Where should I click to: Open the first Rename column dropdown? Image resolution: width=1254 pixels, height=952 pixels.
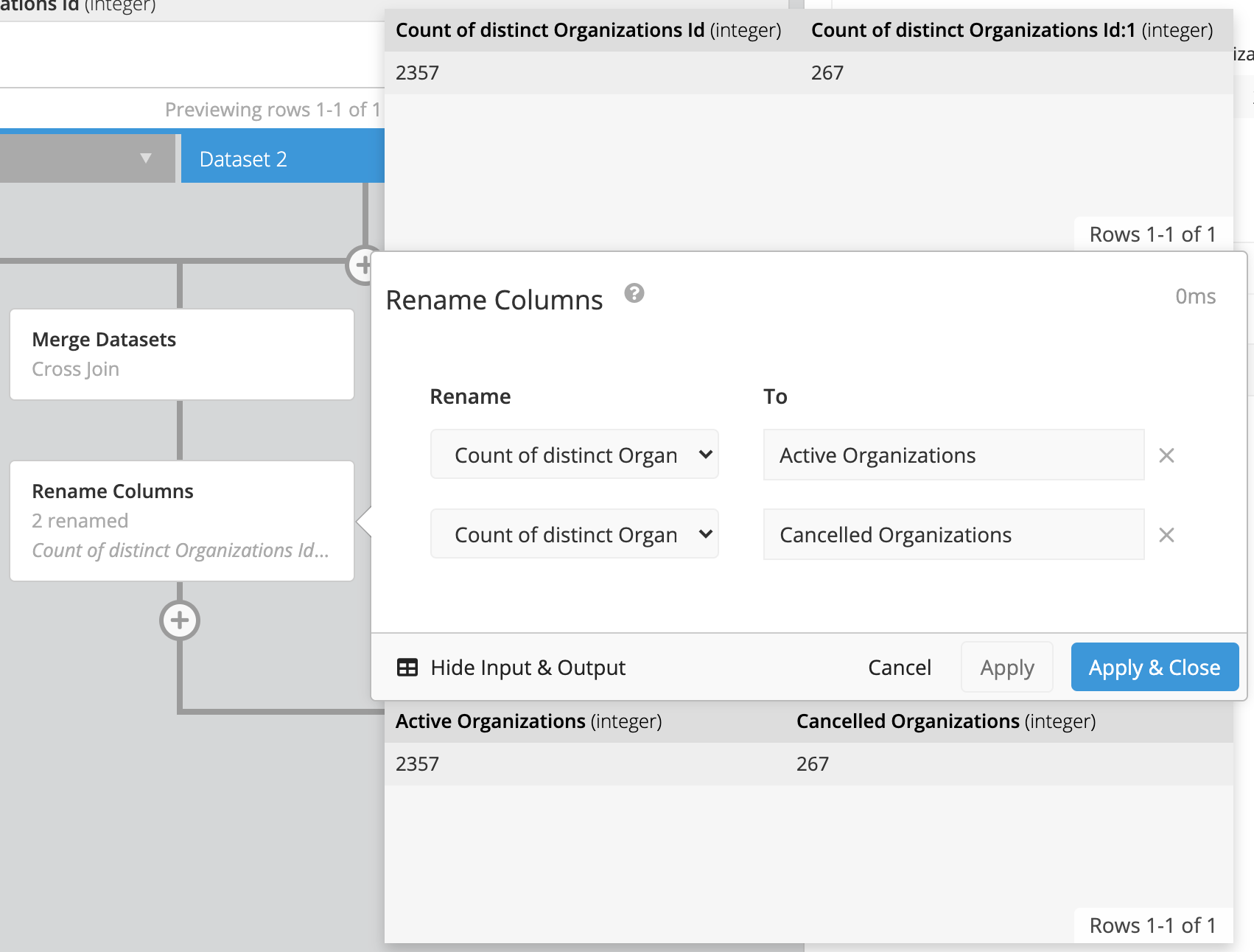click(x=575, y=455)
